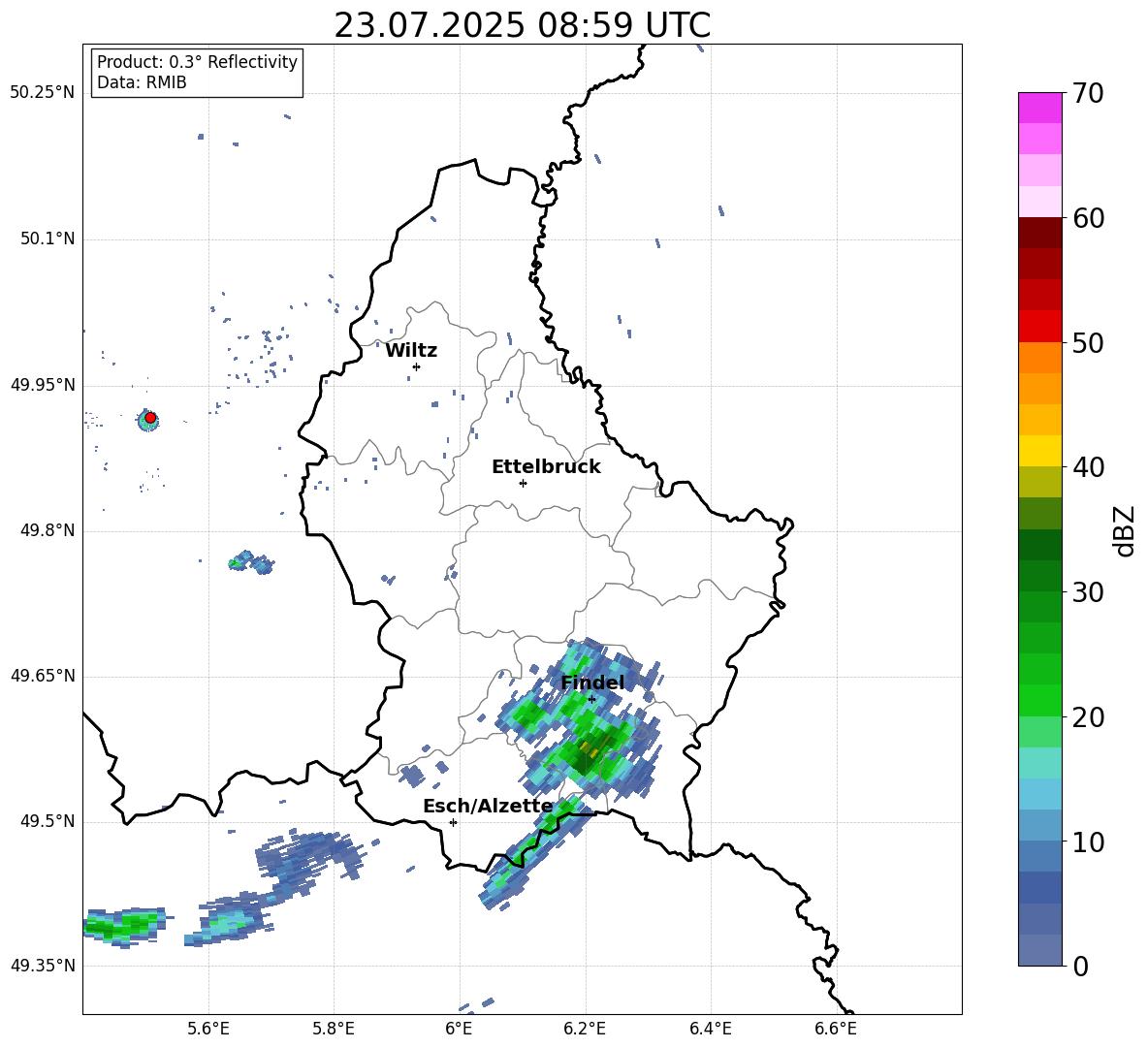Click the Wiltz city label
This screenshot has height=1048, width=1148.
(x=411, y=351)
